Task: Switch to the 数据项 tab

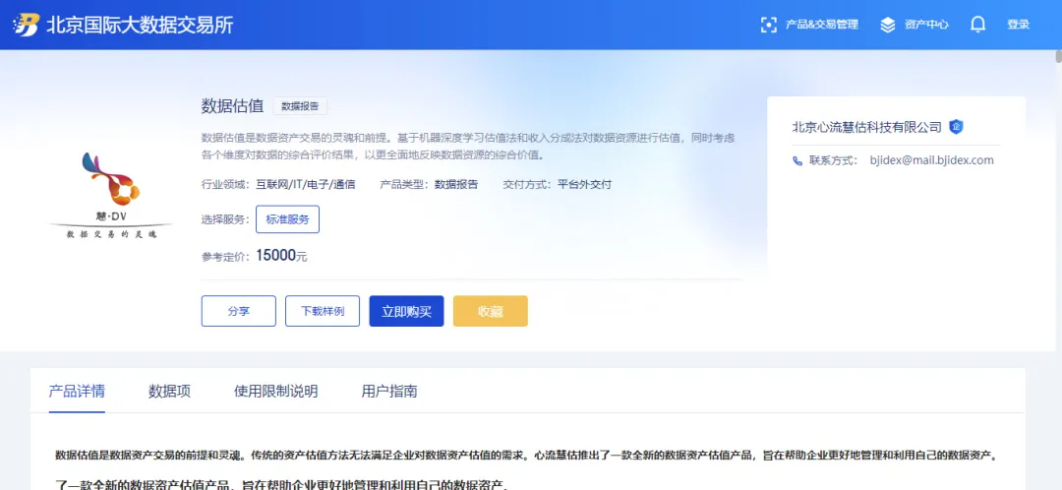Action: tap(169, 392)
